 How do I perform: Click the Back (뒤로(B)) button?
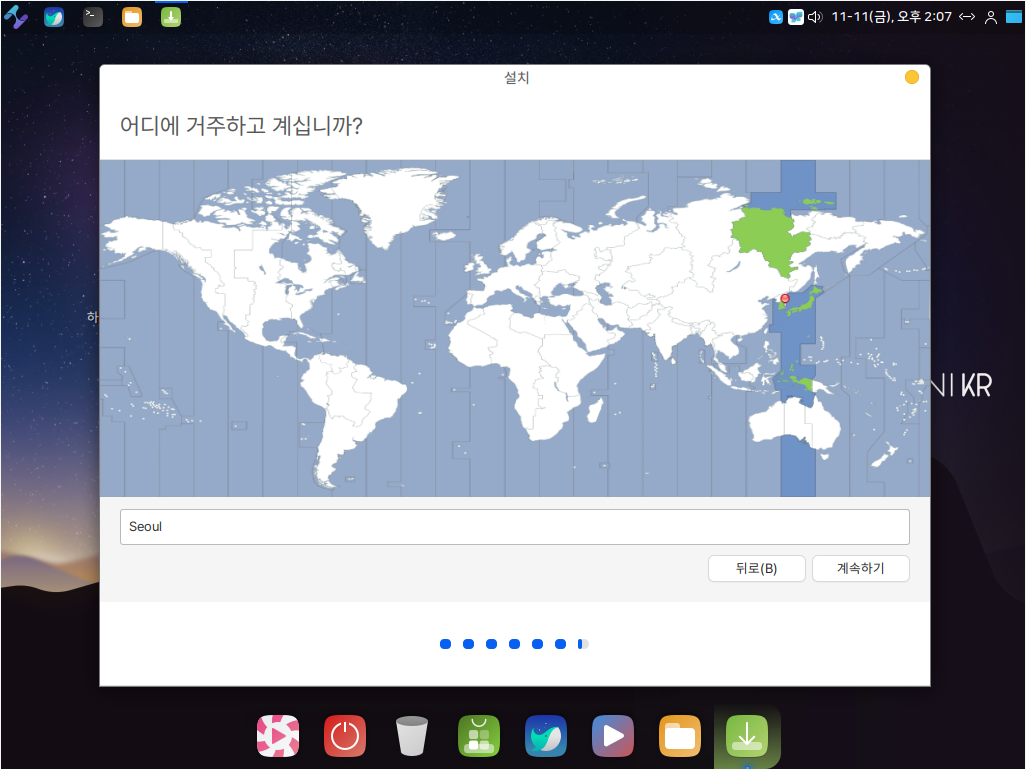756,568
